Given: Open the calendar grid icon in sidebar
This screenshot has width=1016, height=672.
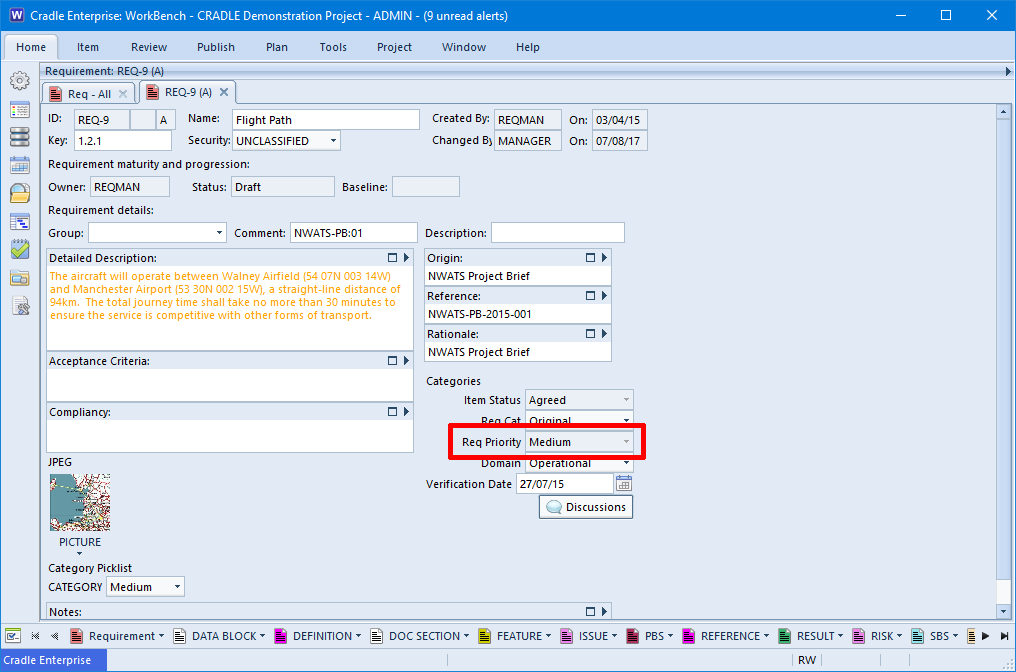Looking at the screenshot, I should [x=19, y=165].
